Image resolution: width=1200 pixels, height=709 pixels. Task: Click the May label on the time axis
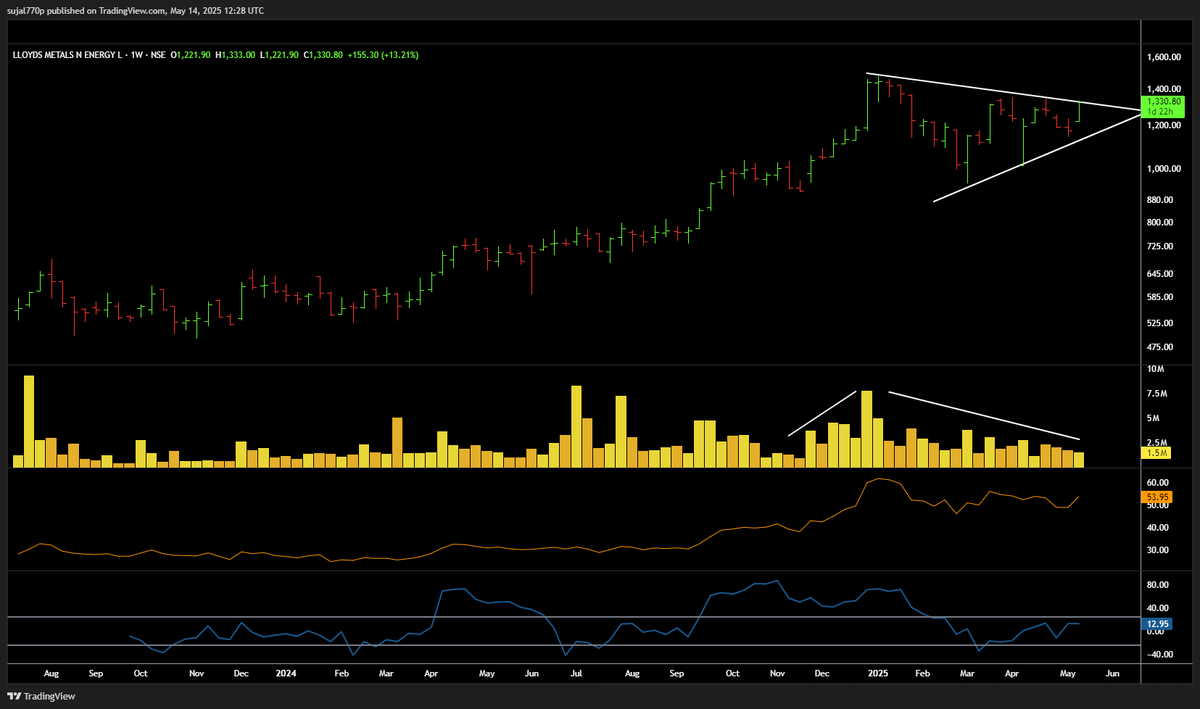1067,673
